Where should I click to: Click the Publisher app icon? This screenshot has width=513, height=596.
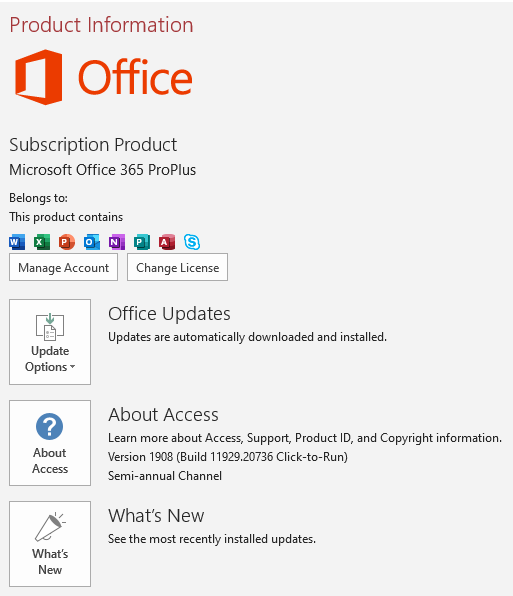click(142, 242)
